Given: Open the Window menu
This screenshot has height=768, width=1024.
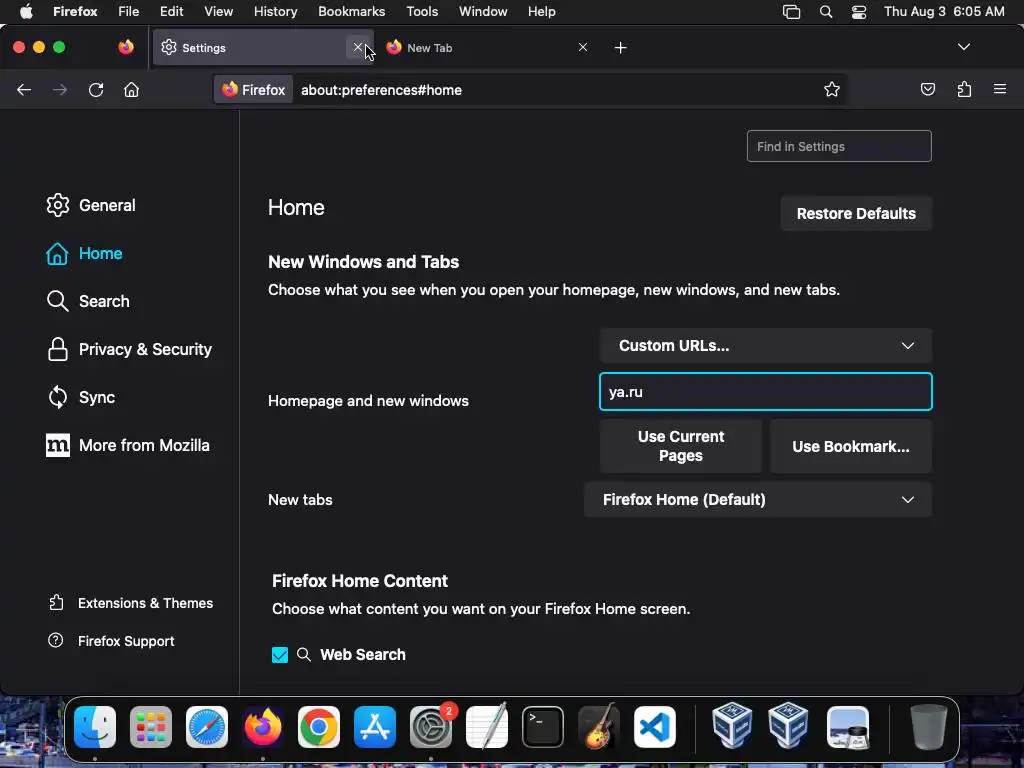Looking at the screenshot, I should [483, 12].
